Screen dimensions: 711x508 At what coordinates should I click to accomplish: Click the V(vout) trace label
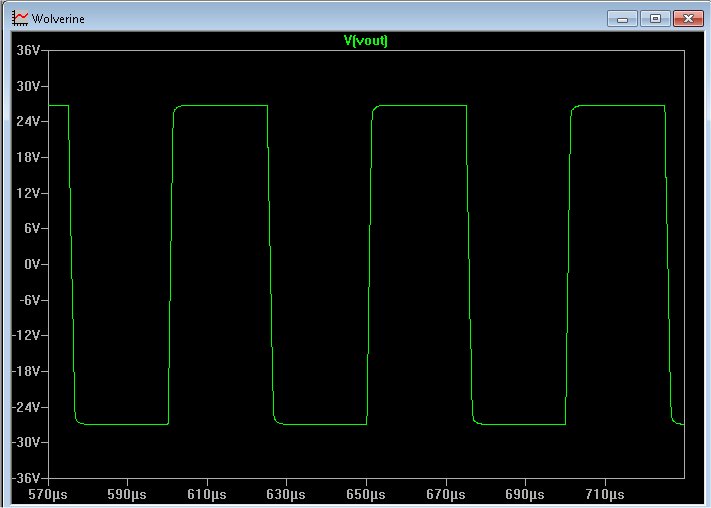(x=365, y=41)
